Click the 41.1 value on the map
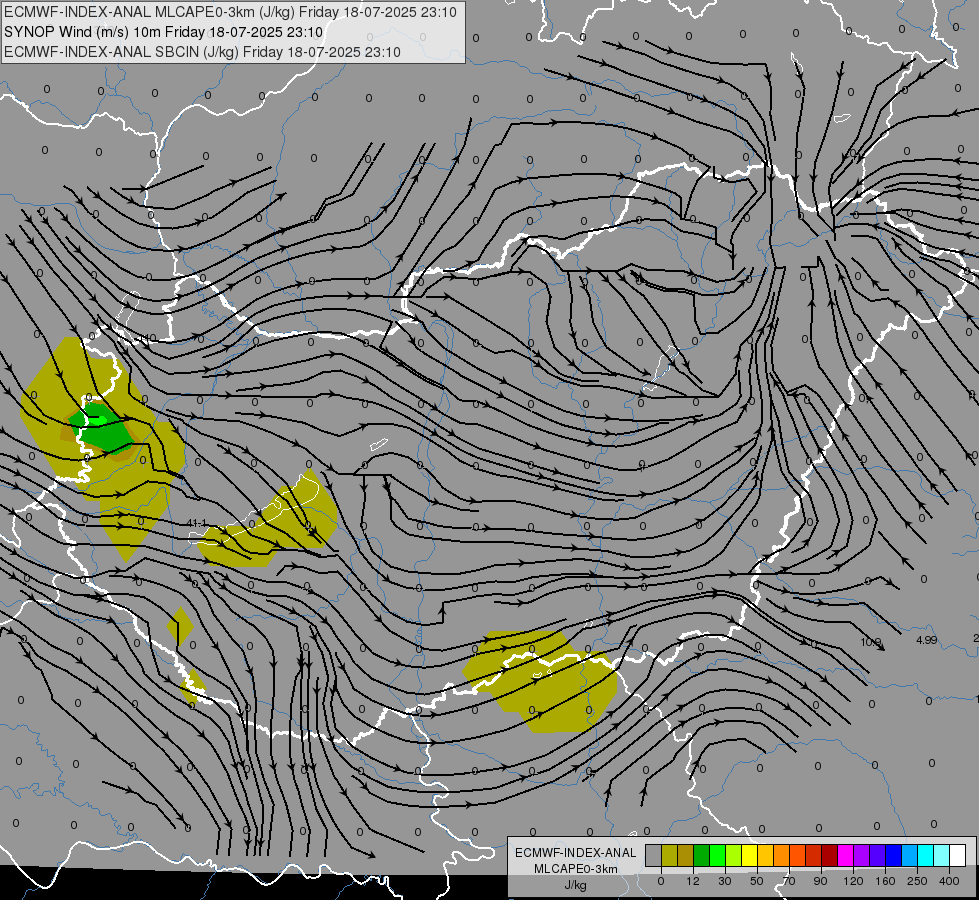 point(197,523)
